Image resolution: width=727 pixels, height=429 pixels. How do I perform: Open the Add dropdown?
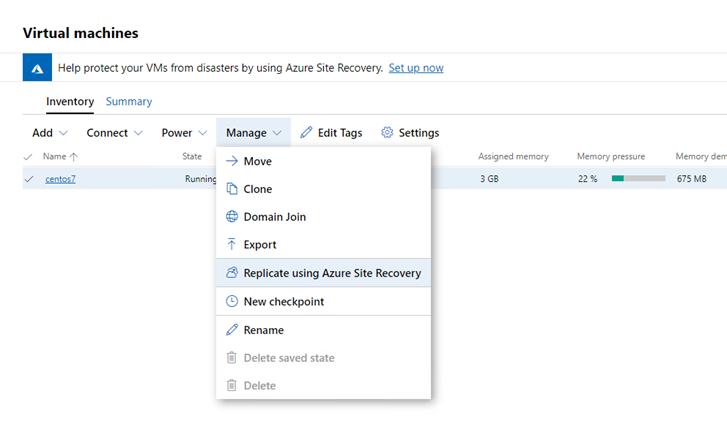(50, 133)
